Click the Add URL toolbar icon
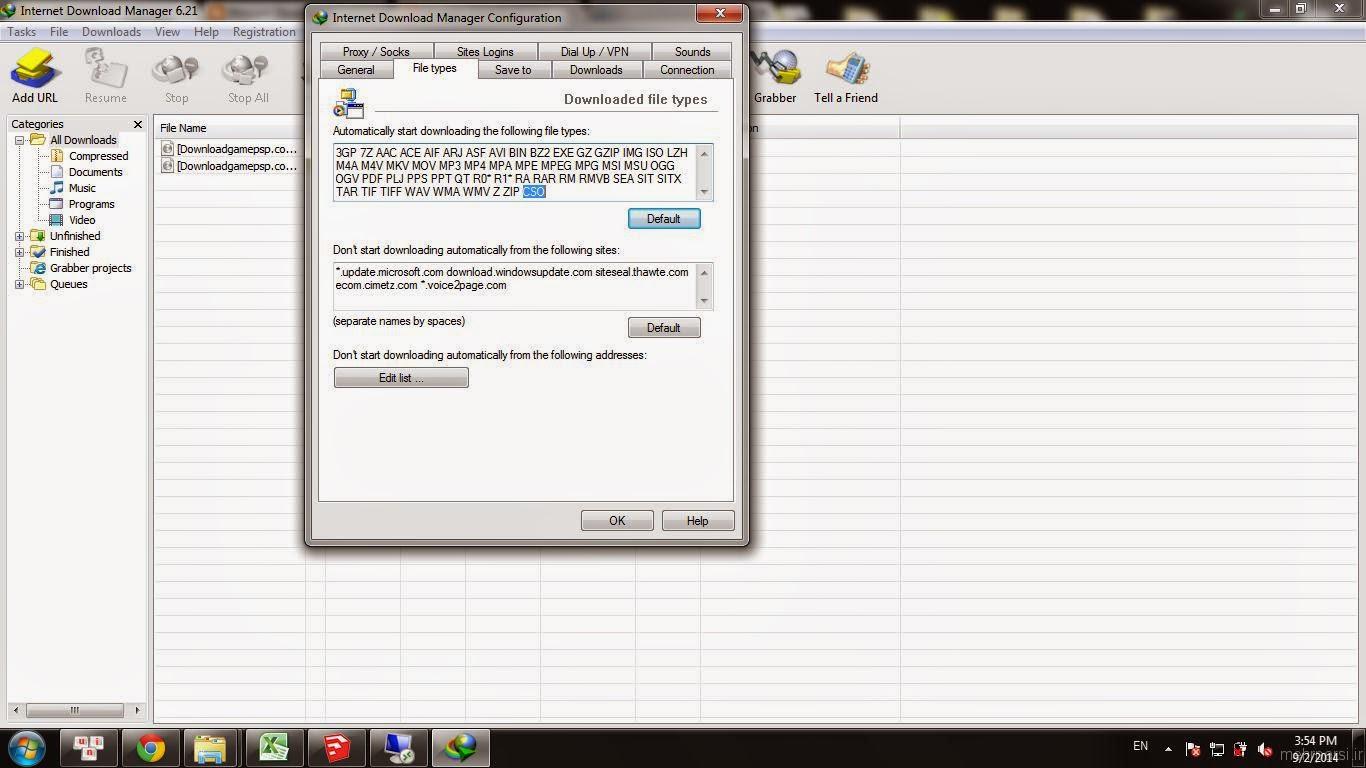Screen dimensions: 1366x768 click(x=35, y=75)
